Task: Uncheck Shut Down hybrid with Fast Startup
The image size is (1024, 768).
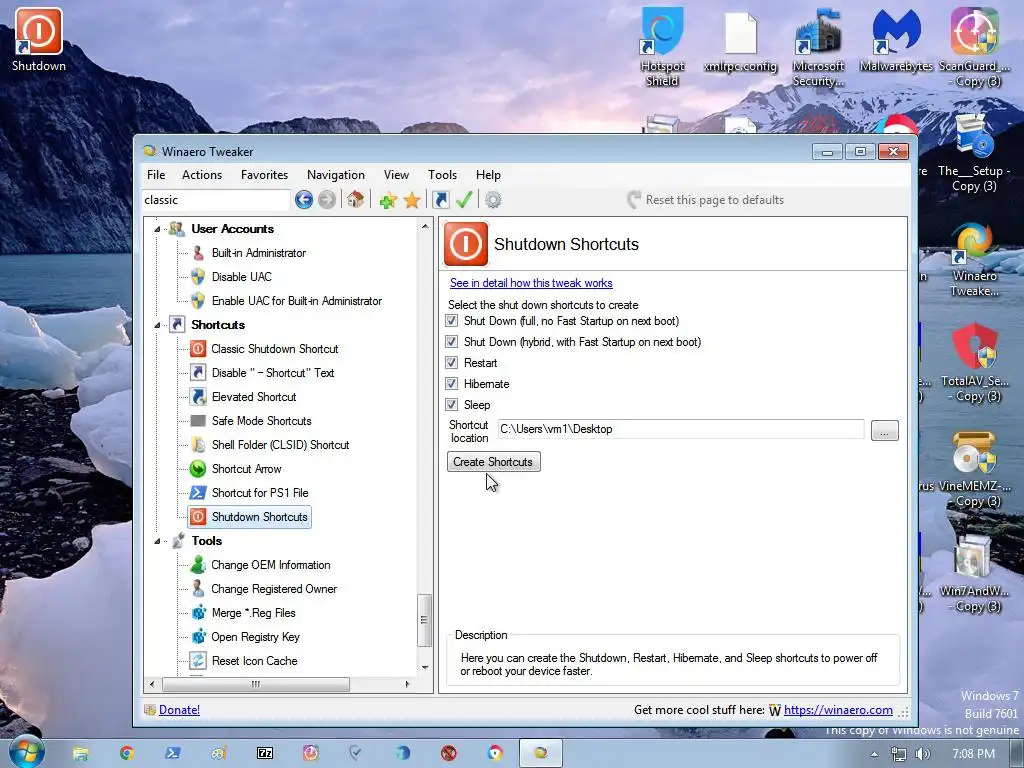Action: point(451,342)
